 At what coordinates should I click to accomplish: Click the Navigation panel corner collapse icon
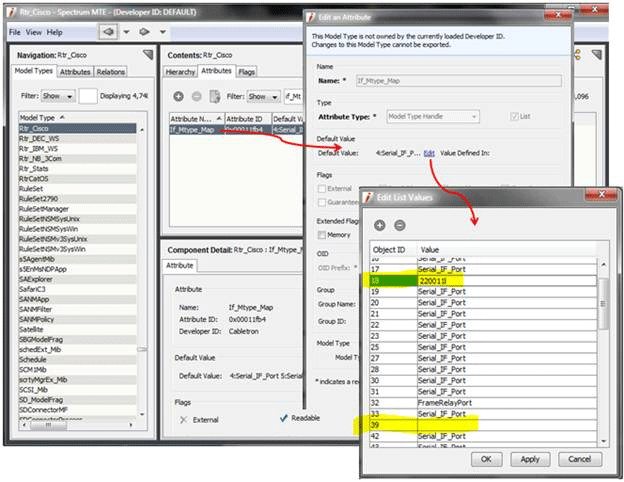(148, 55)
